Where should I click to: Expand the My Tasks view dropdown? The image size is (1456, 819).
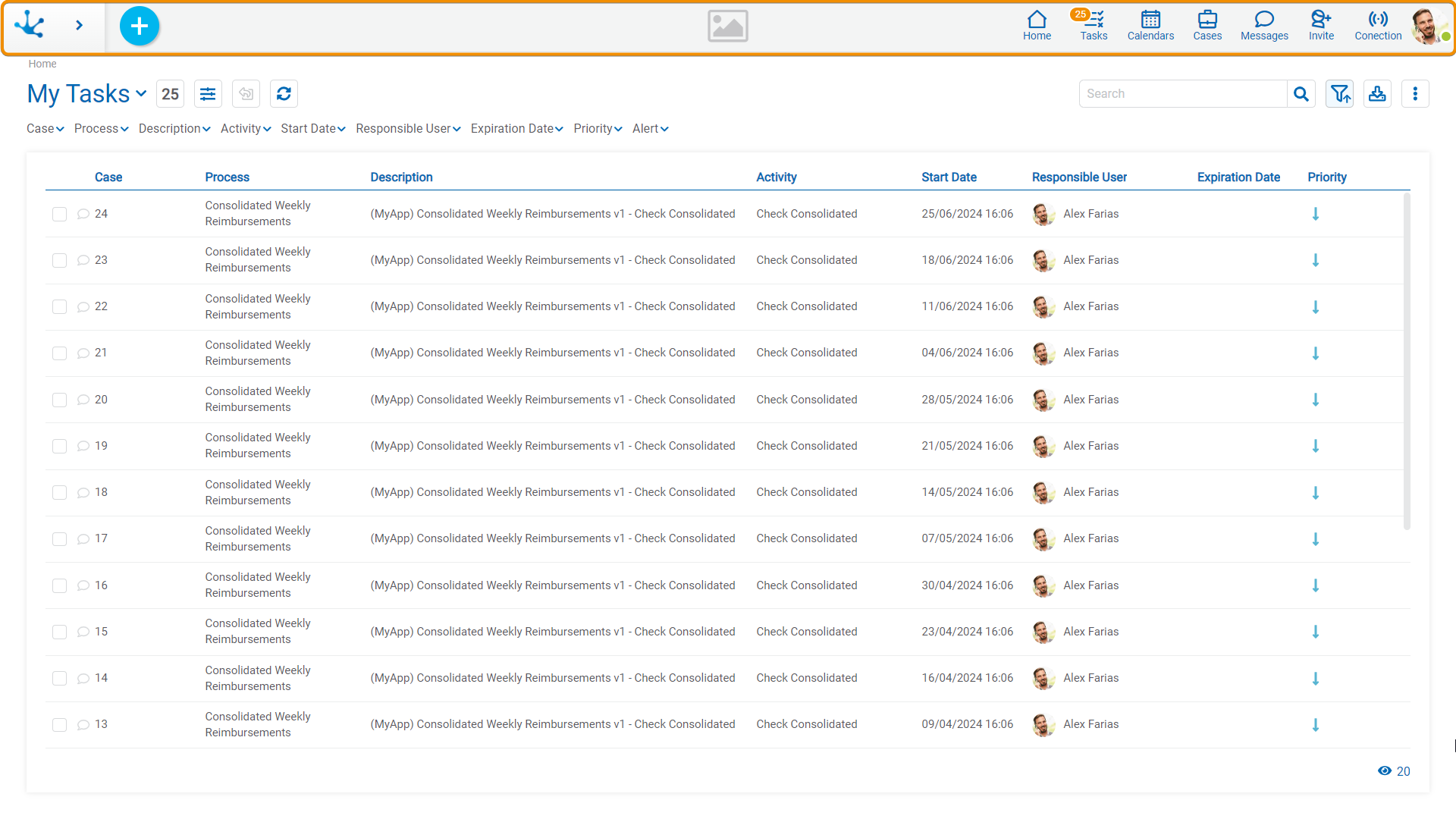pos(141,94)
